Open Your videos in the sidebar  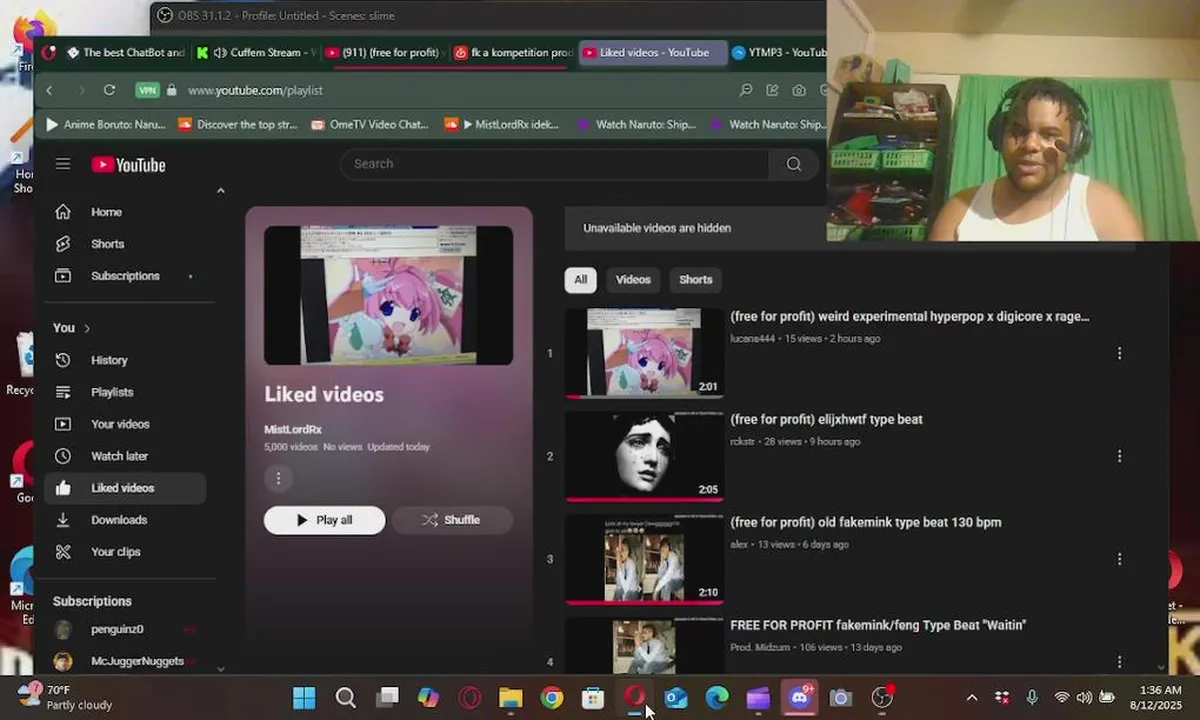tap(125, 424)
